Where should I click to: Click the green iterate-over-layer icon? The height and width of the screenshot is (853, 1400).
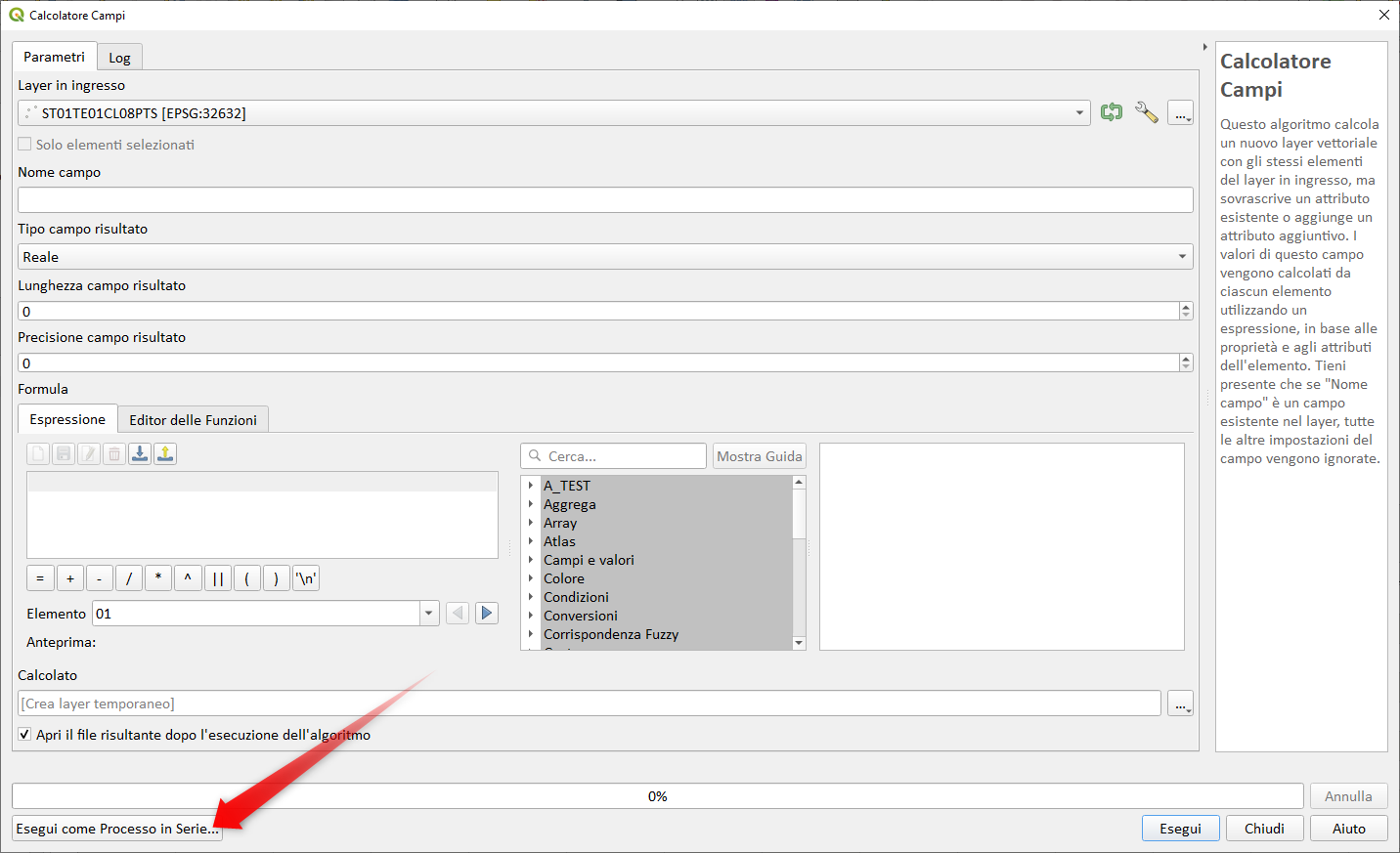click(x=1112, y=112)
